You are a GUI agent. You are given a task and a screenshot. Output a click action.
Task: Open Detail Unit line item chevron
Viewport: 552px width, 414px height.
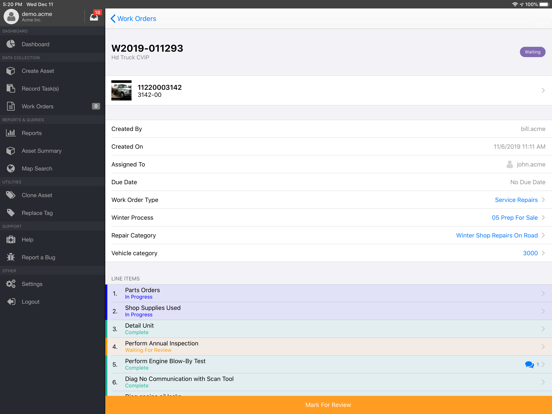click(543, 329)
